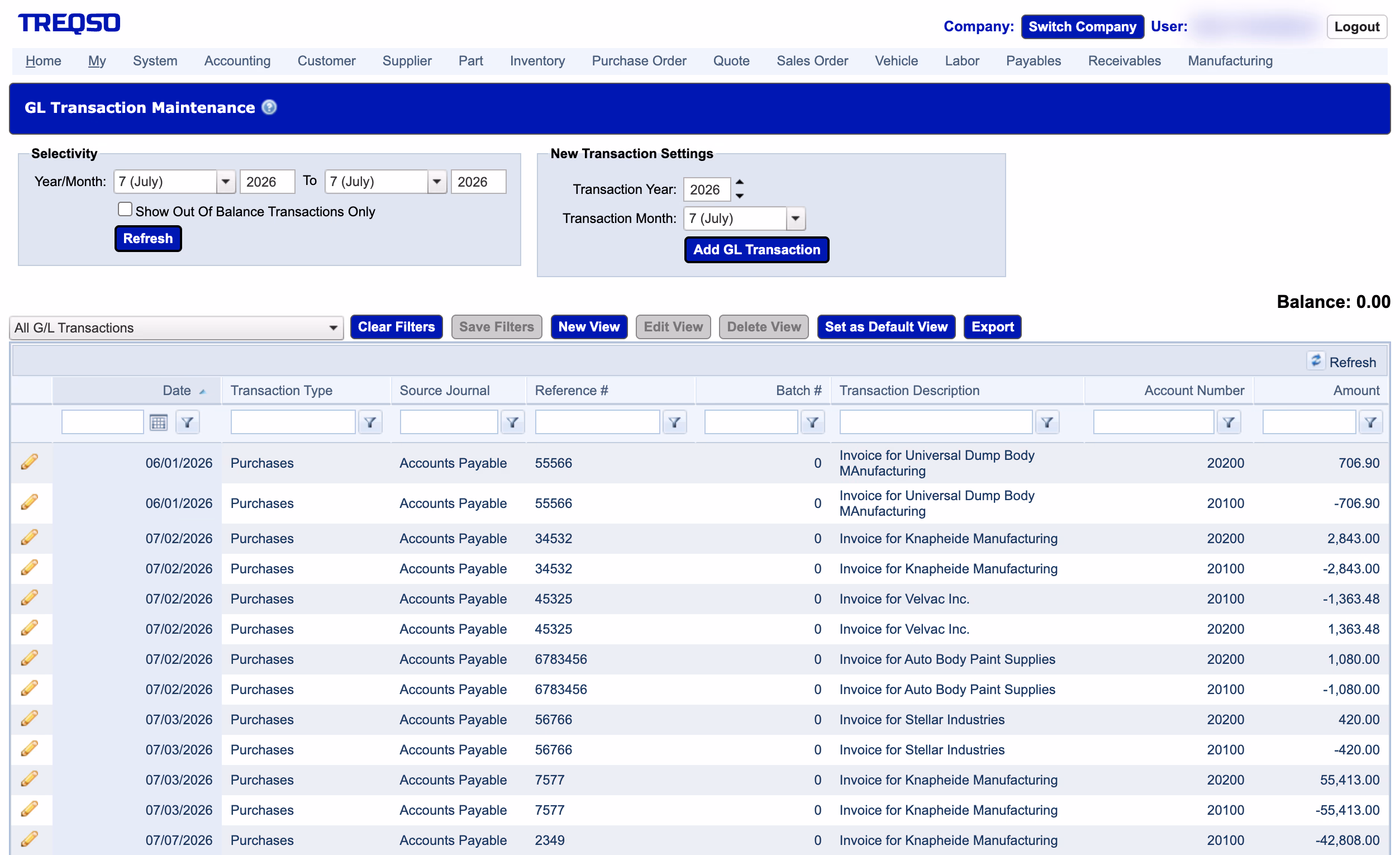Screen dimensions: 1400x855
Task: Edit the 06/01/2026 row with amount -706.90
Action: click(30, 502)
